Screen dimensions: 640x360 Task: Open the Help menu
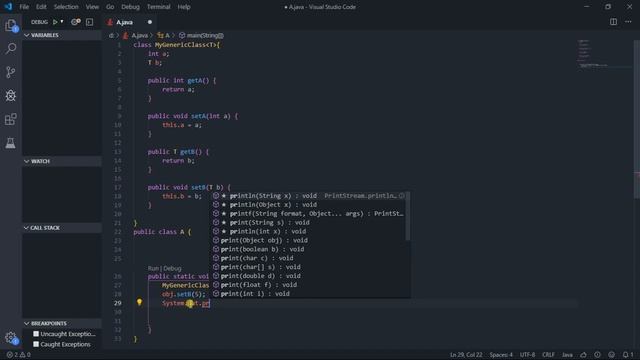[184, 7]
